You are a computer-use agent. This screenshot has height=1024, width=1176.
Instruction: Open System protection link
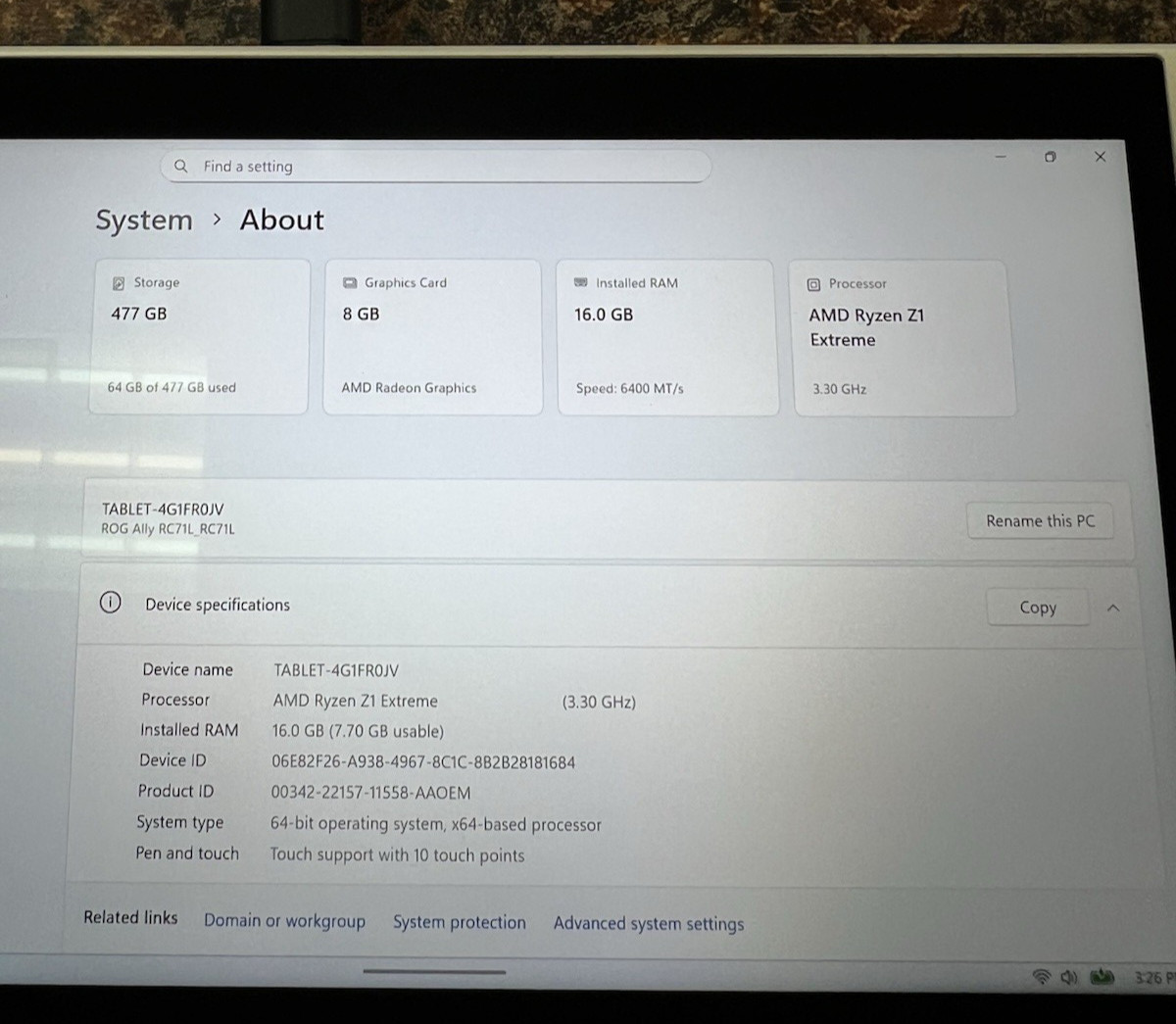[x=459, y=922]
